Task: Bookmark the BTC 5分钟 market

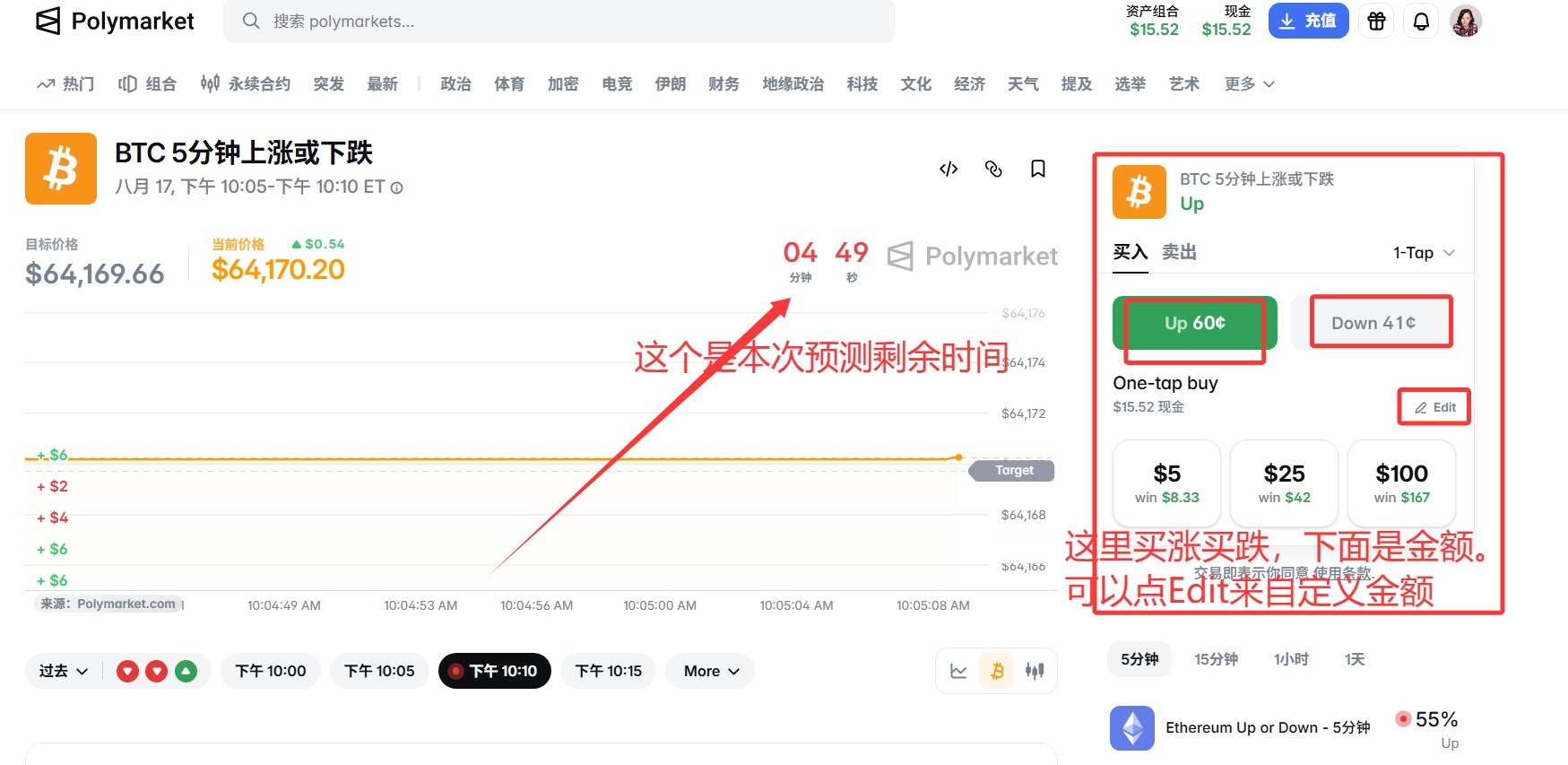Action: (x=1038, y=169)
